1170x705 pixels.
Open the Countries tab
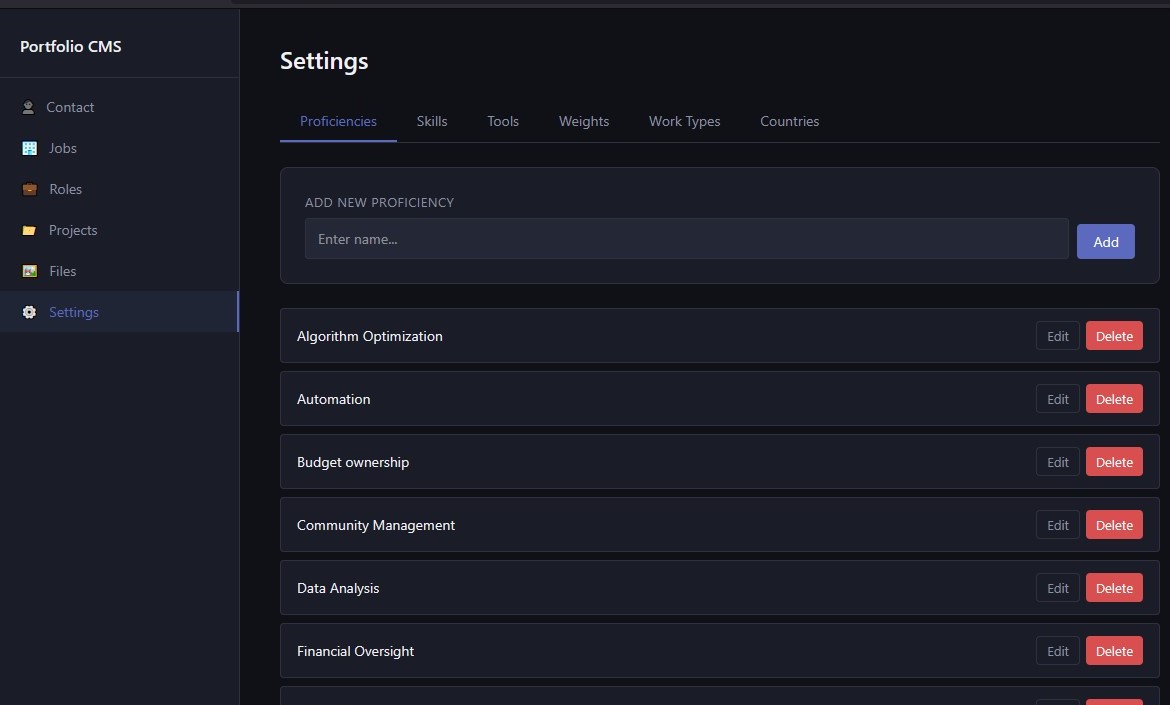[x=789, y=121]
